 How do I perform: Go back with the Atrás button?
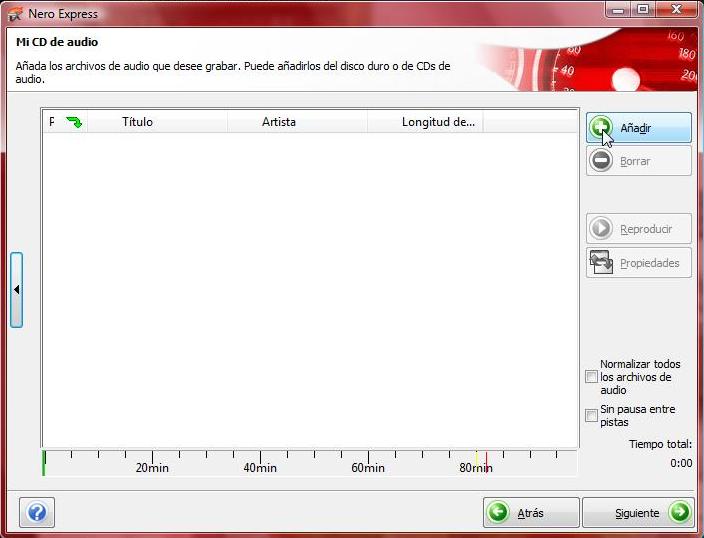coord(531,512)
